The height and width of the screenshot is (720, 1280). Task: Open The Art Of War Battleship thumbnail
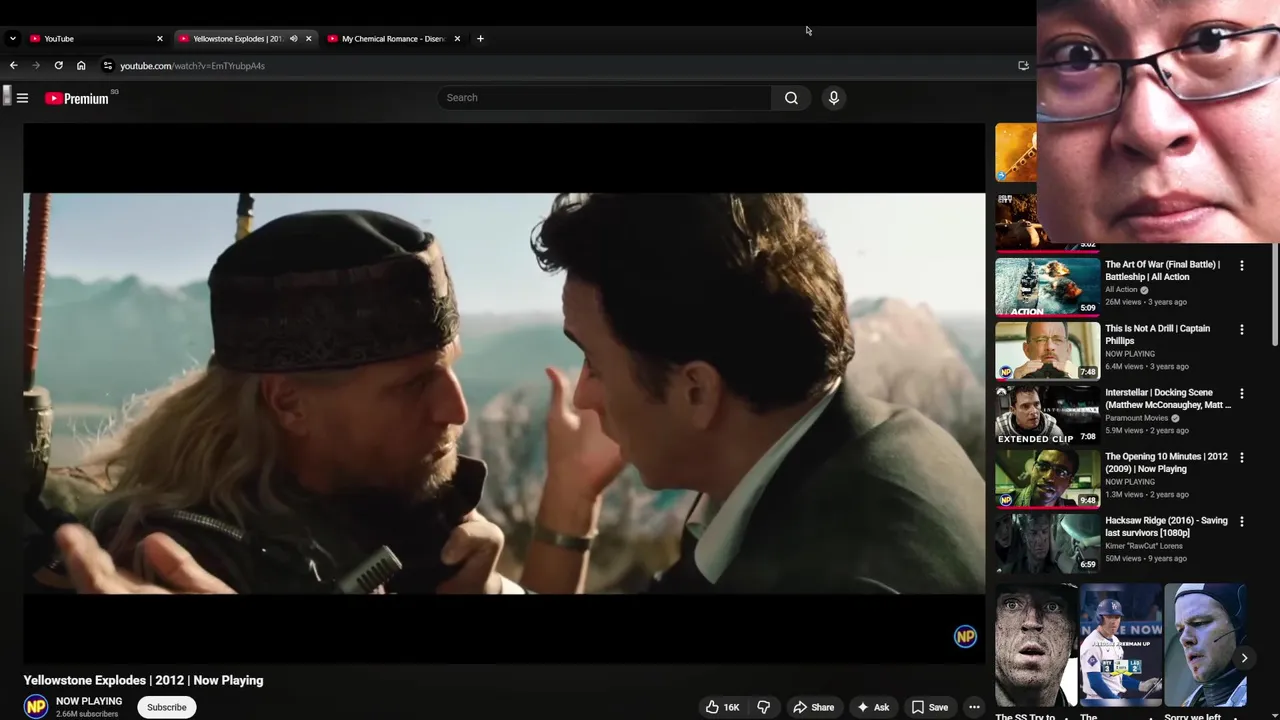pyautogui.click(x=1047, y=288)
